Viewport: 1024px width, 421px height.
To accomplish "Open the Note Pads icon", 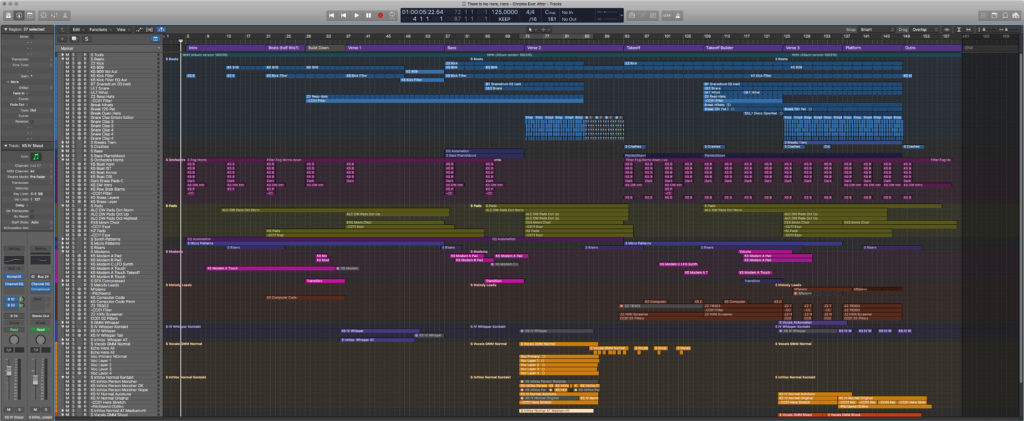I will (993, 14).
